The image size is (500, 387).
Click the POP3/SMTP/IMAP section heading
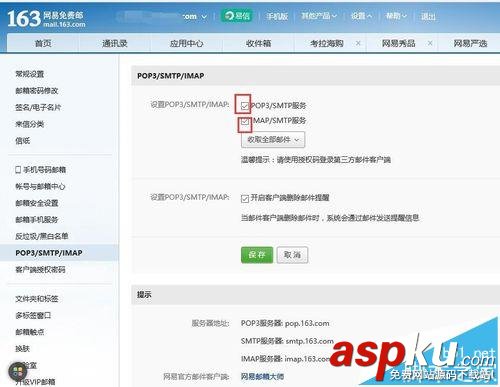[171, 76]
